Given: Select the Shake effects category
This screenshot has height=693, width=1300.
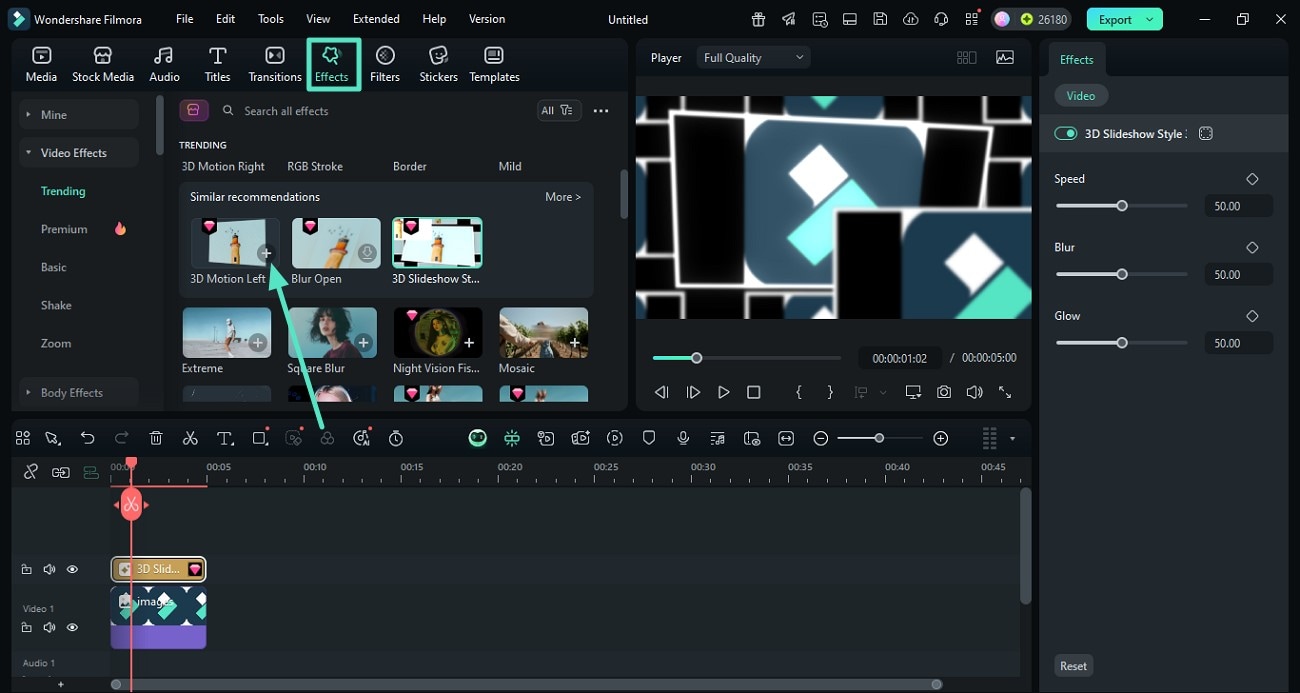Looking at the screenshot, I should [x=56, y=305].
